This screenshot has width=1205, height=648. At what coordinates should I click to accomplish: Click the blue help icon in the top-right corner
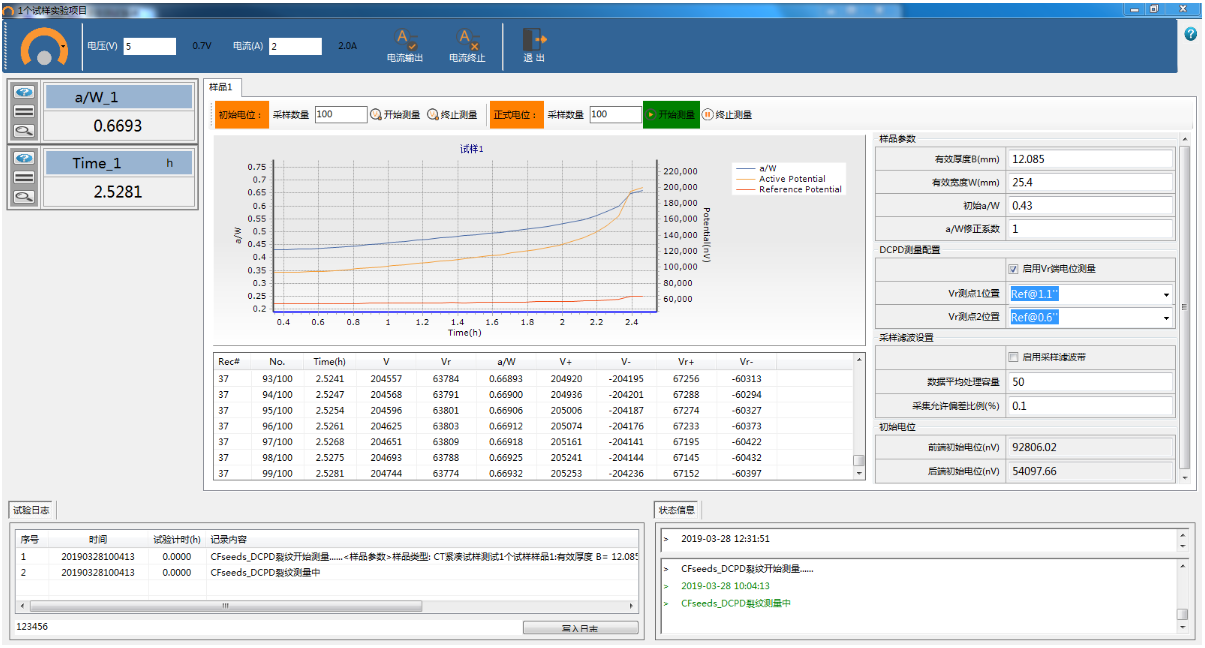1190,34
